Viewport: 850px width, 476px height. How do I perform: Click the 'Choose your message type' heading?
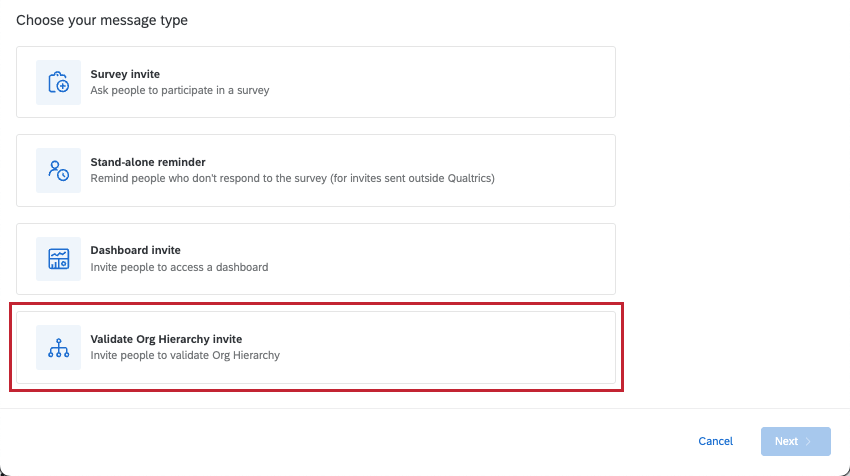tap(102, 20)
